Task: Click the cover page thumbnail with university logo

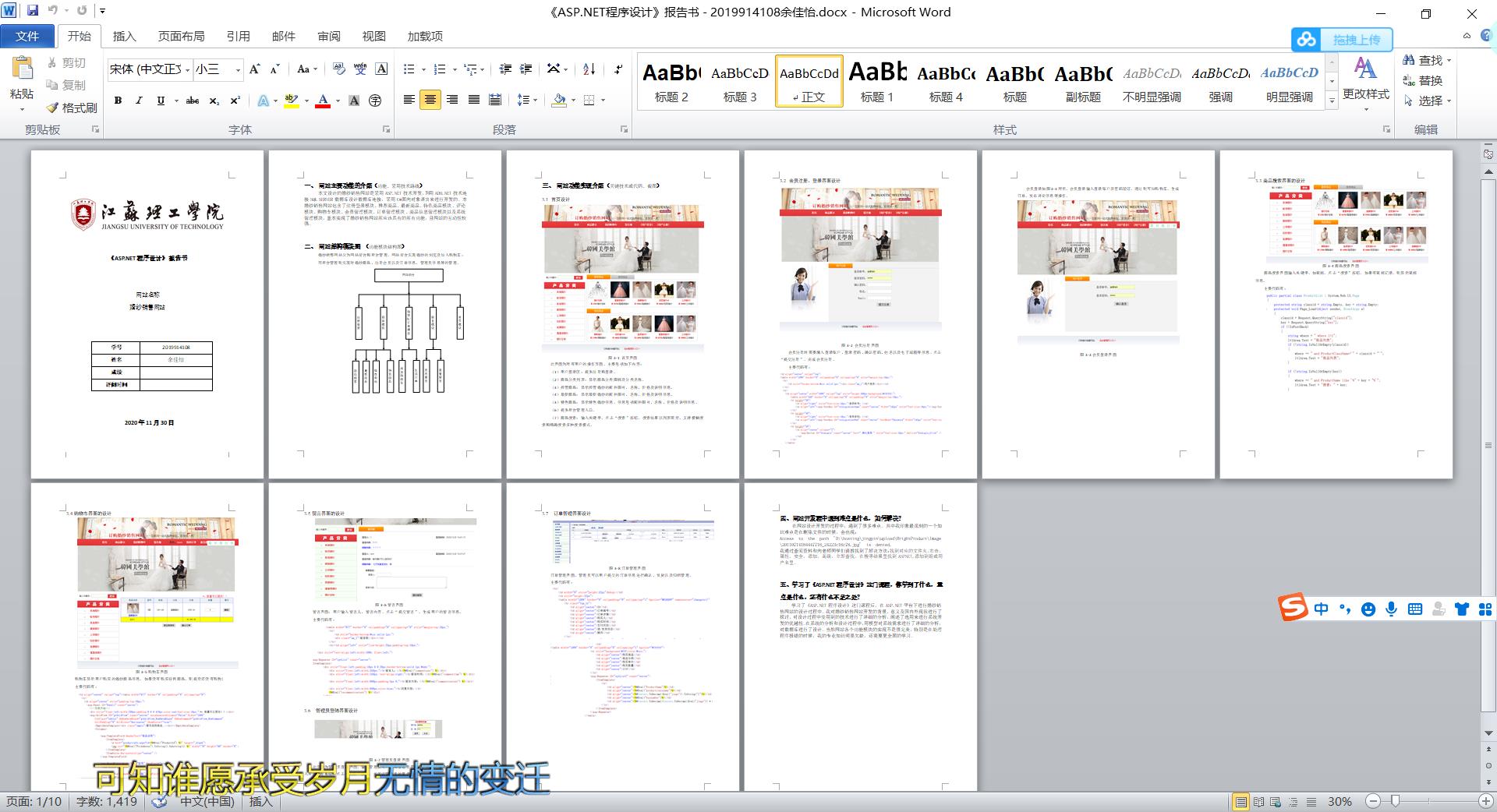Action: pyautogui.click(x=147, y=314)
